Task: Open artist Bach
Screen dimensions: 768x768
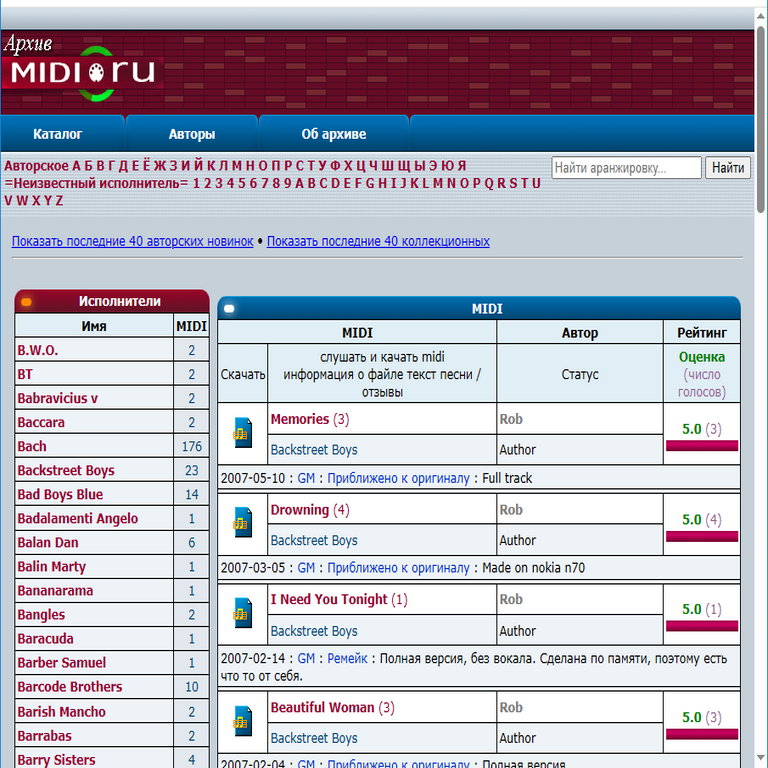Action: (x=32, y=446)
